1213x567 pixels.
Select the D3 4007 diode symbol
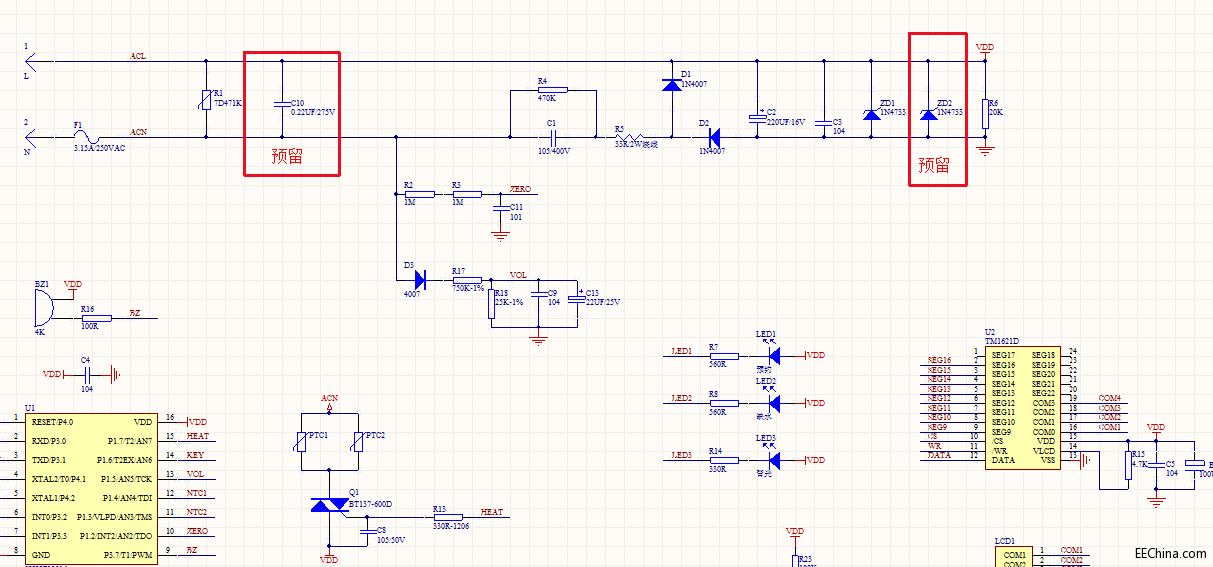point(420,281)
